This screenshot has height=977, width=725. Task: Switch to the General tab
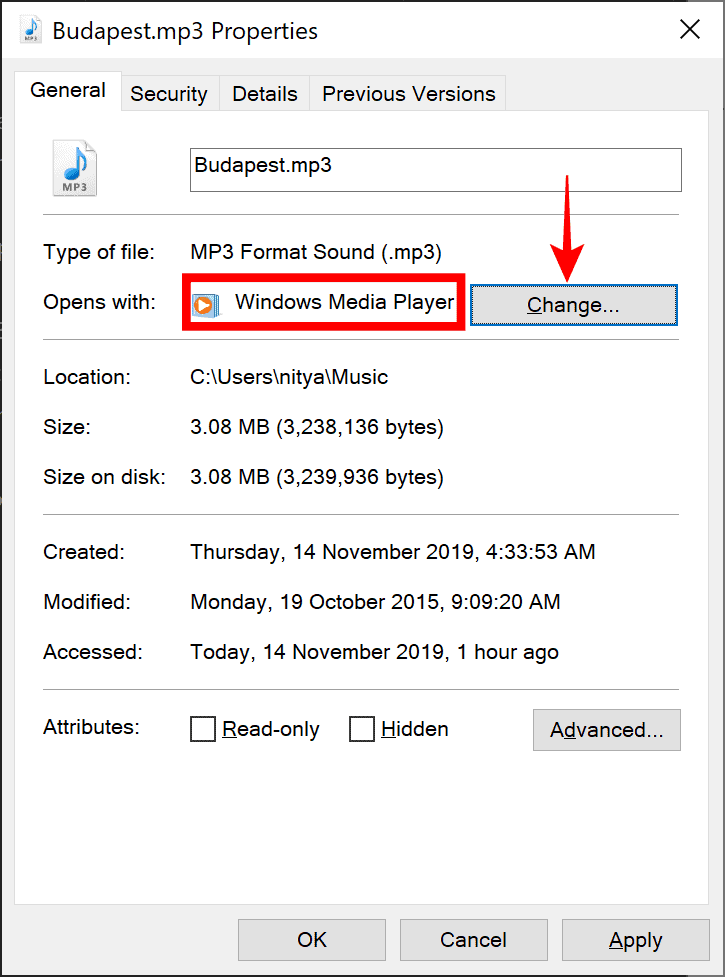pos(68,90)
